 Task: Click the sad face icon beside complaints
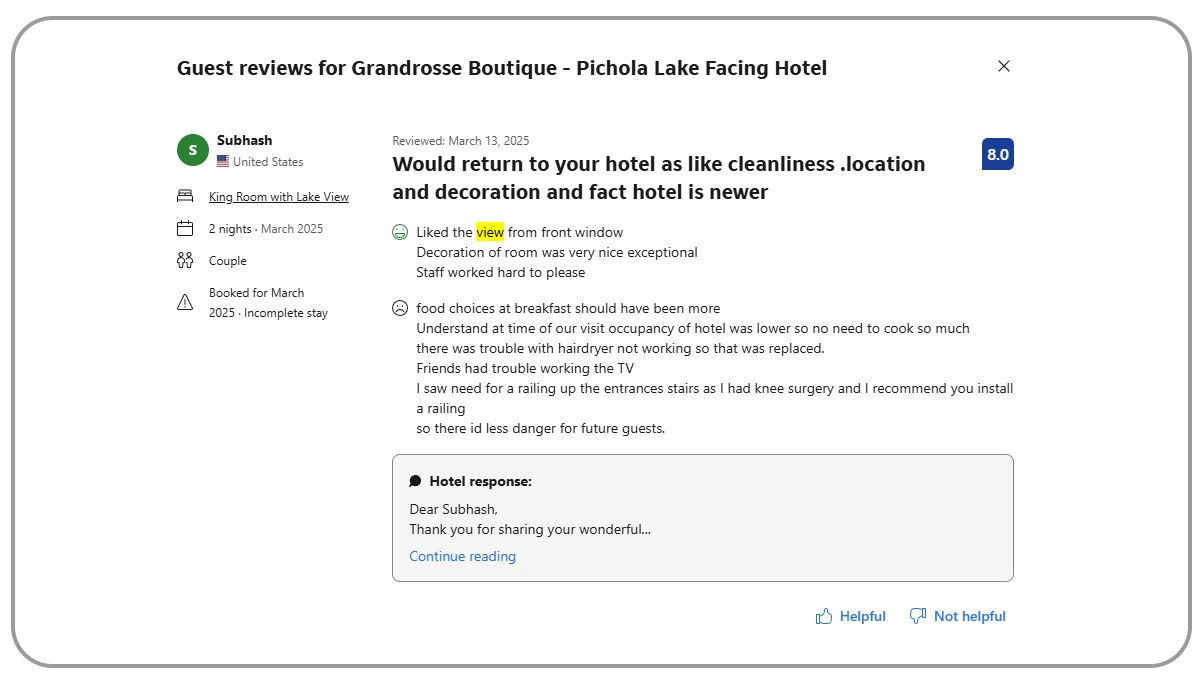(x=400, y=308)
